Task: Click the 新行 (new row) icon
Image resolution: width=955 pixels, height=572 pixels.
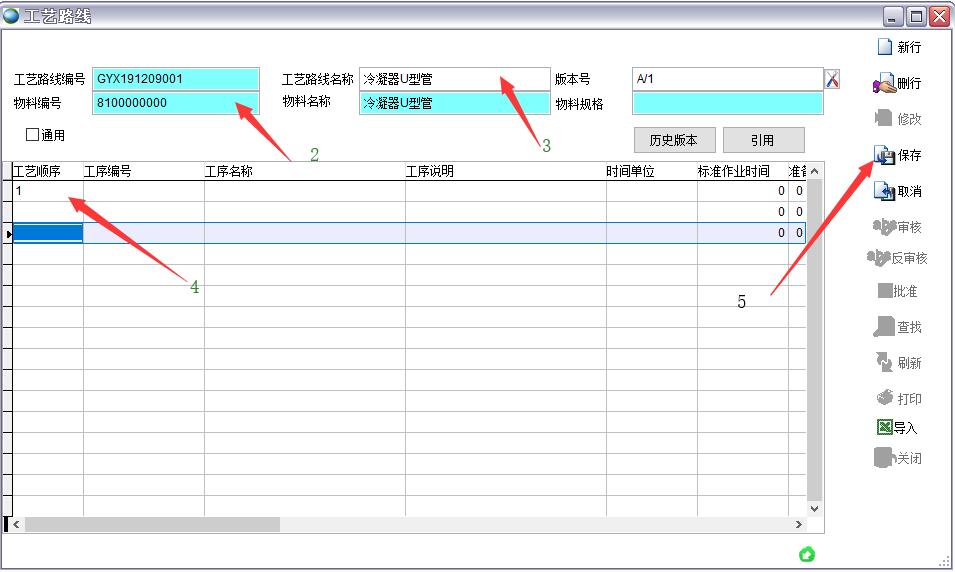Action: [884, 47]
